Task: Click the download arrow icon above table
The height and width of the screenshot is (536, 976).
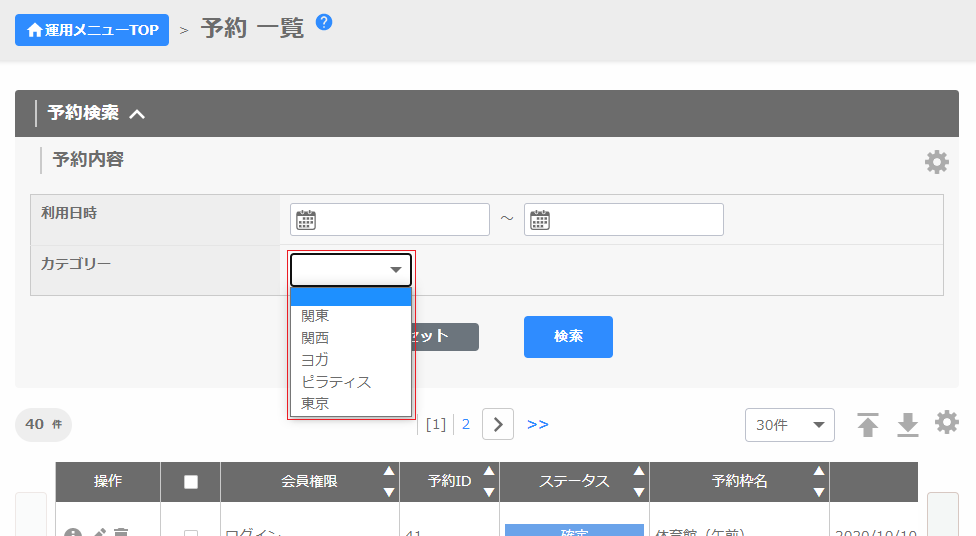Action: click(x=907, y=425)
